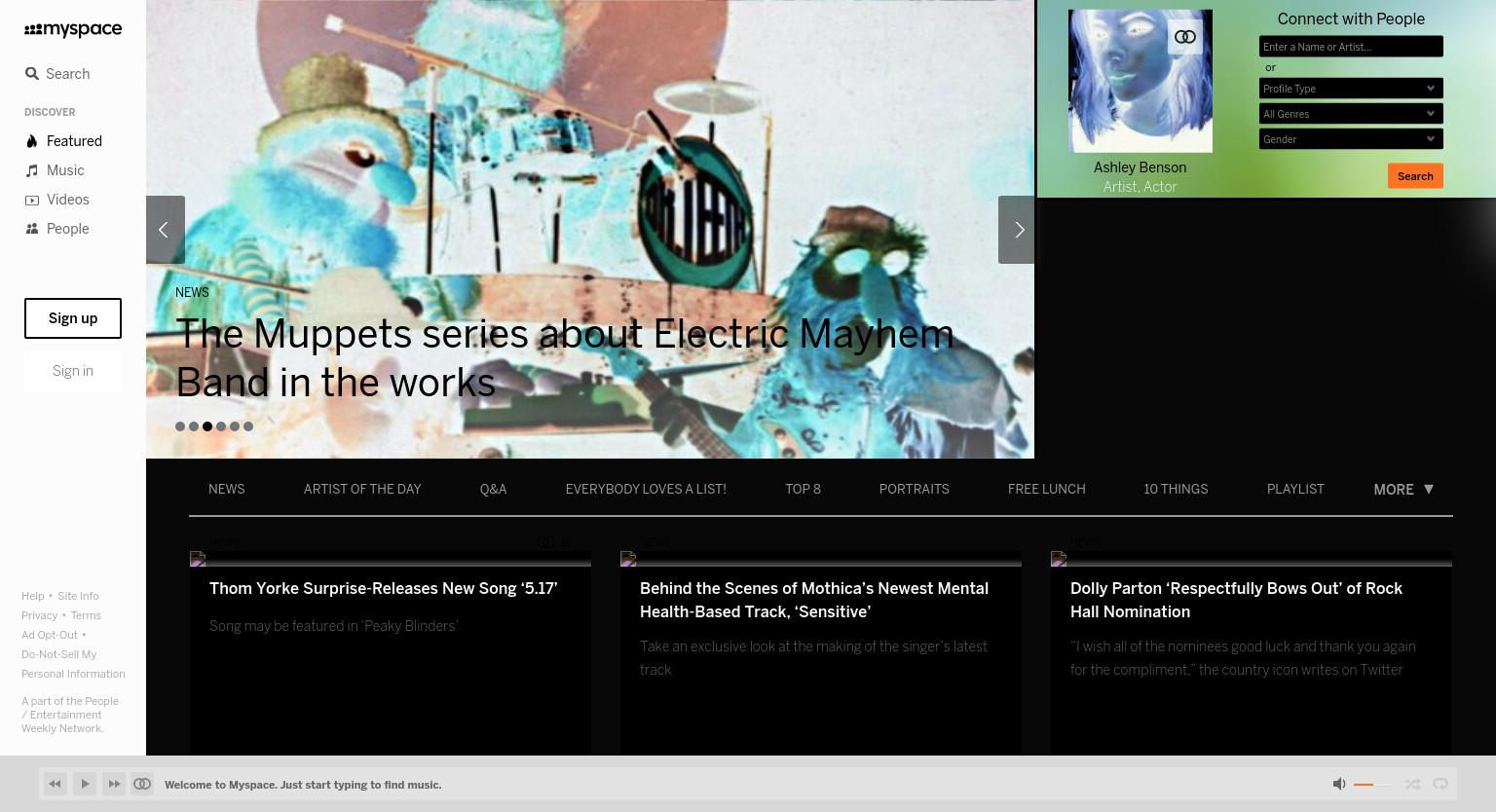Open the PLAYLIST tab
The width and height of the screenshot is (1496, 812).
point(1295,490)
